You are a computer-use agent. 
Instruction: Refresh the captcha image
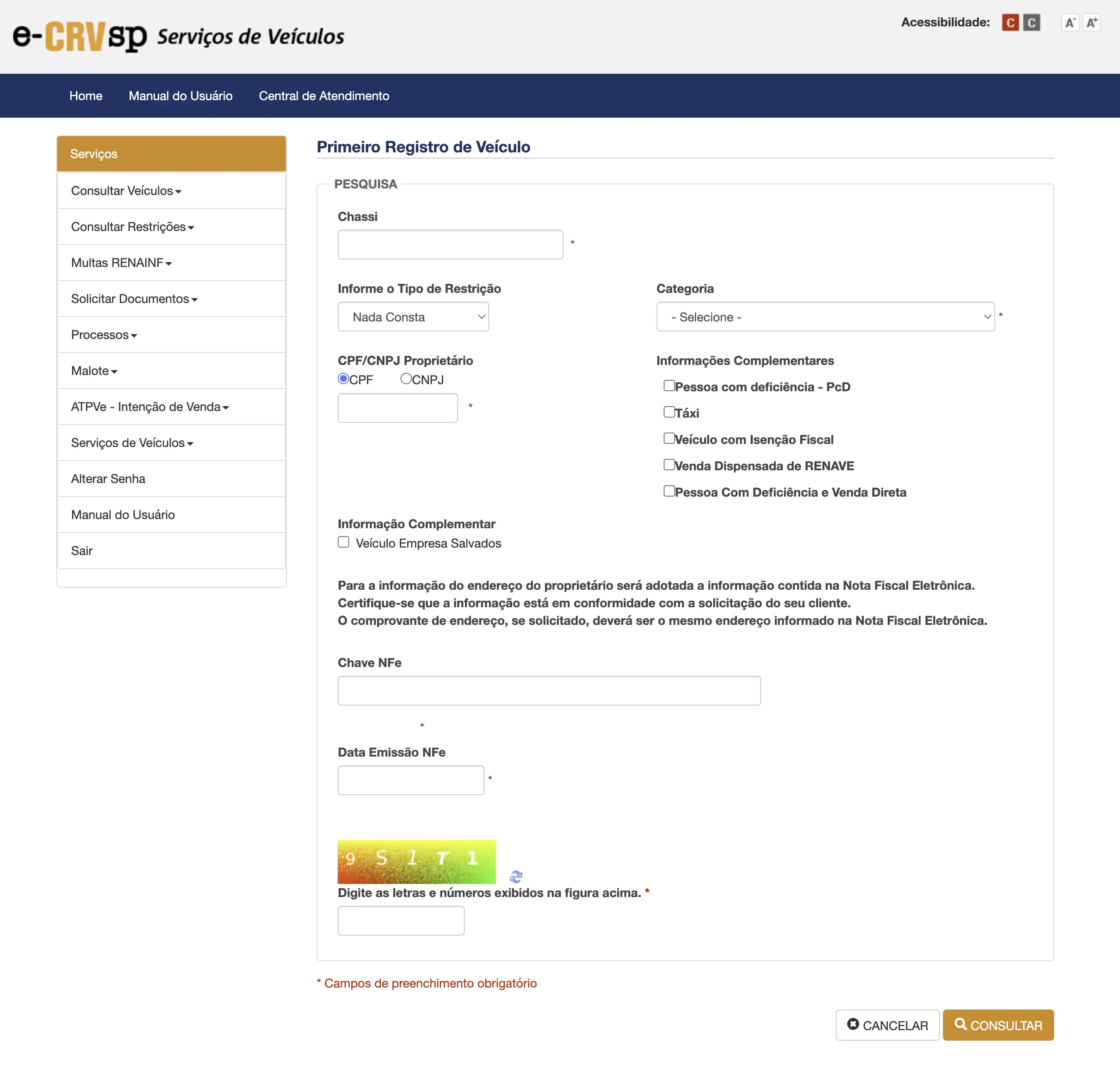point(516,877)
